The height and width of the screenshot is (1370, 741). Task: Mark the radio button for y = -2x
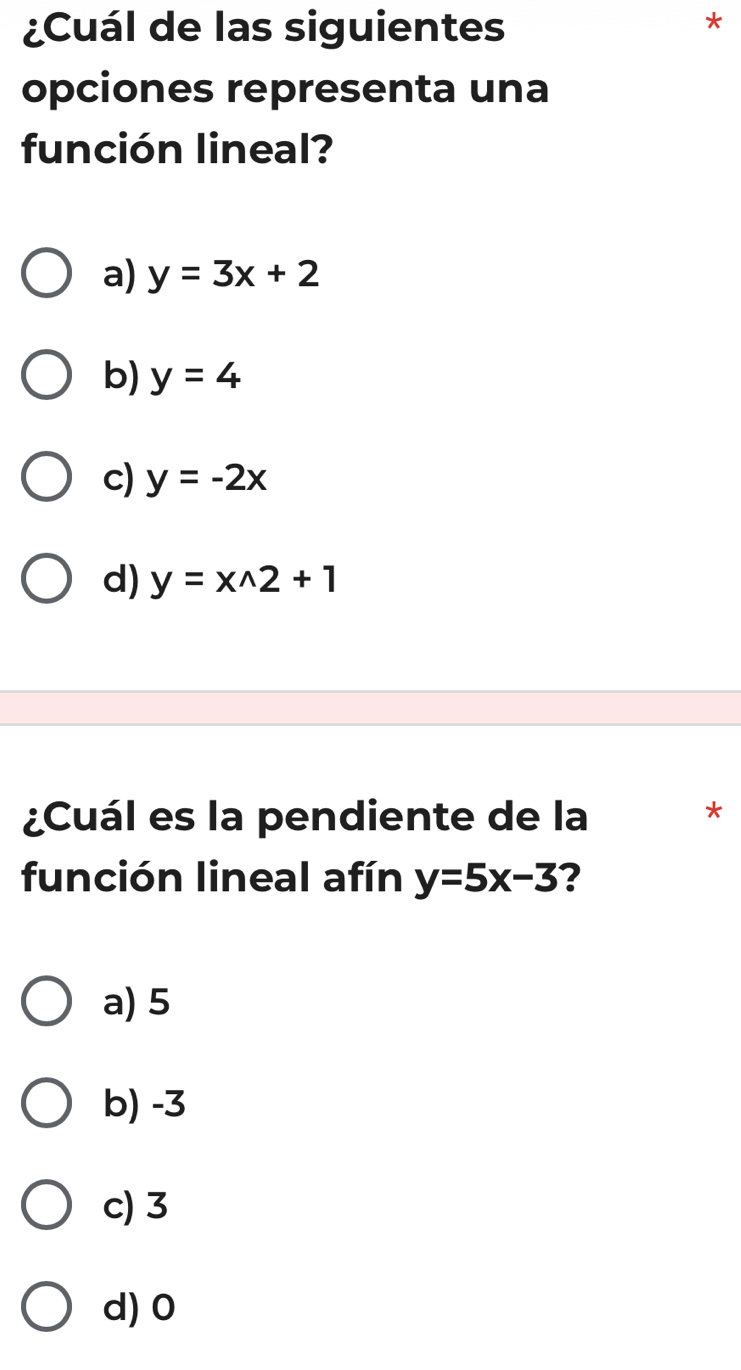(x=46, y=478)
